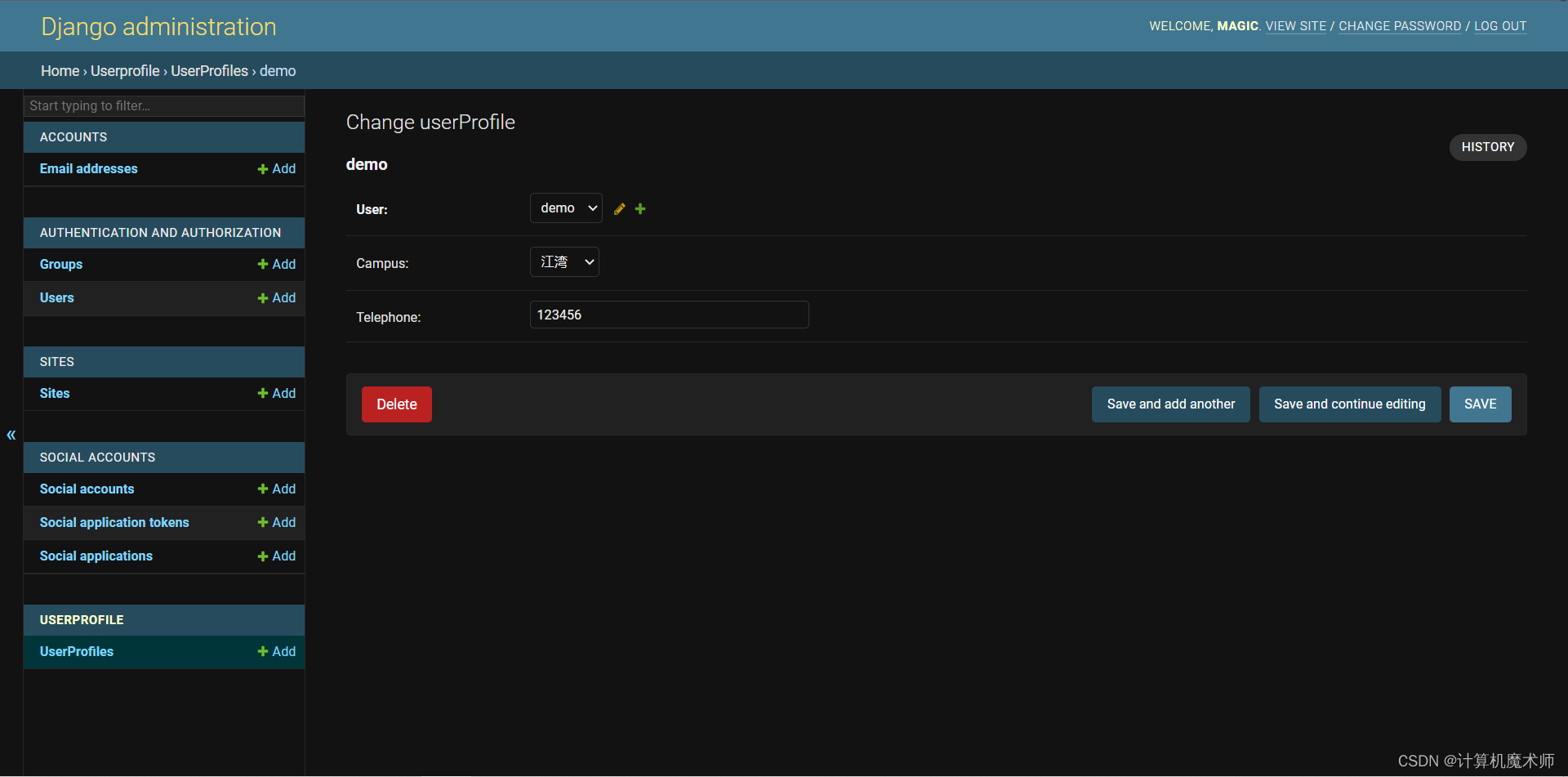1568x777 pixels.
Task: Click Save and add another
Action: coord(1171,404)
